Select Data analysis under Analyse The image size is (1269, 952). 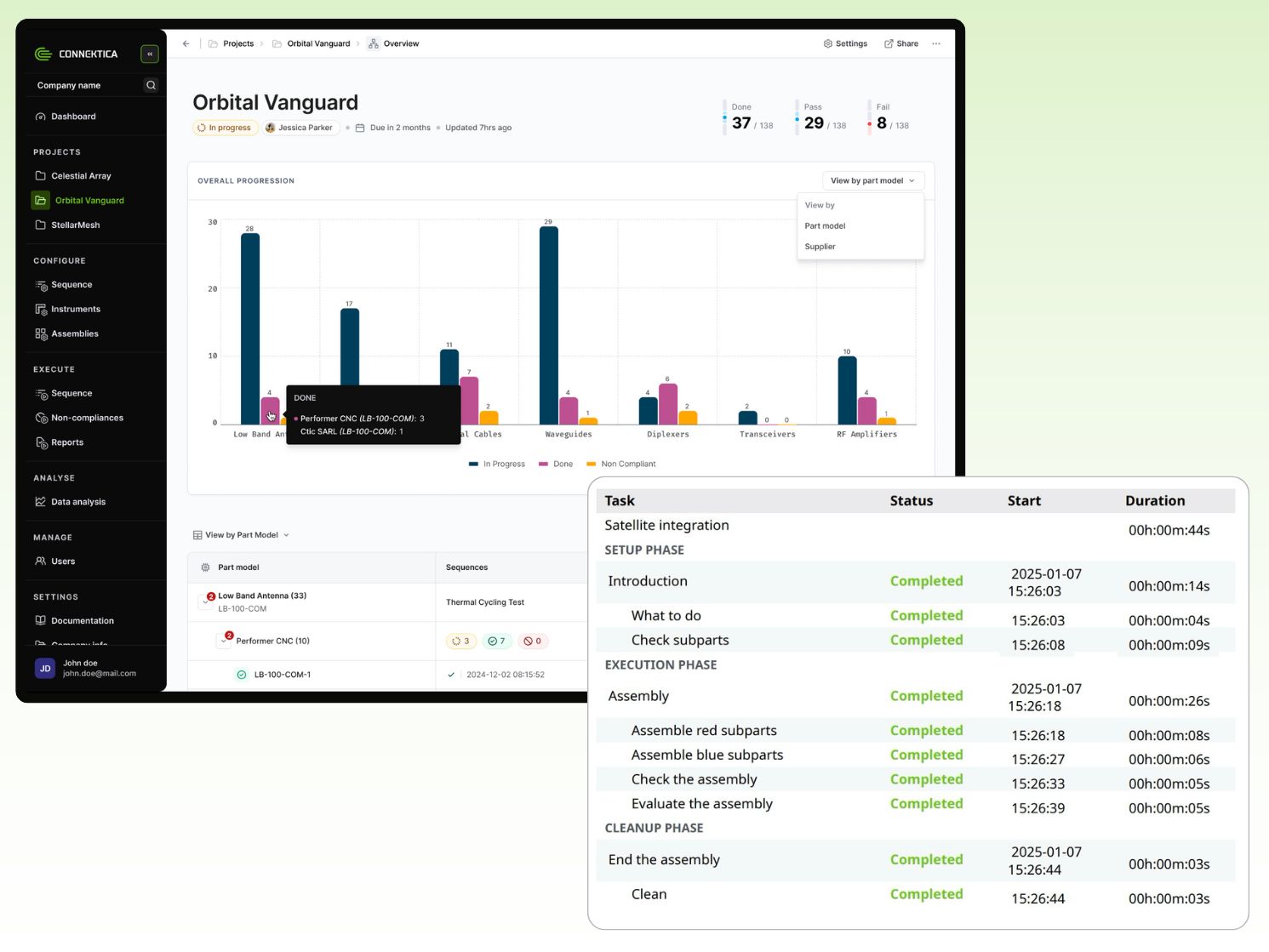pos(78,501)
